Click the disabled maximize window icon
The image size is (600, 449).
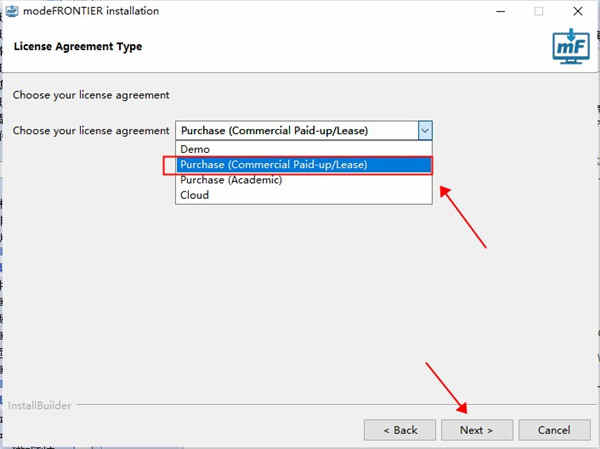coord(538,11)
